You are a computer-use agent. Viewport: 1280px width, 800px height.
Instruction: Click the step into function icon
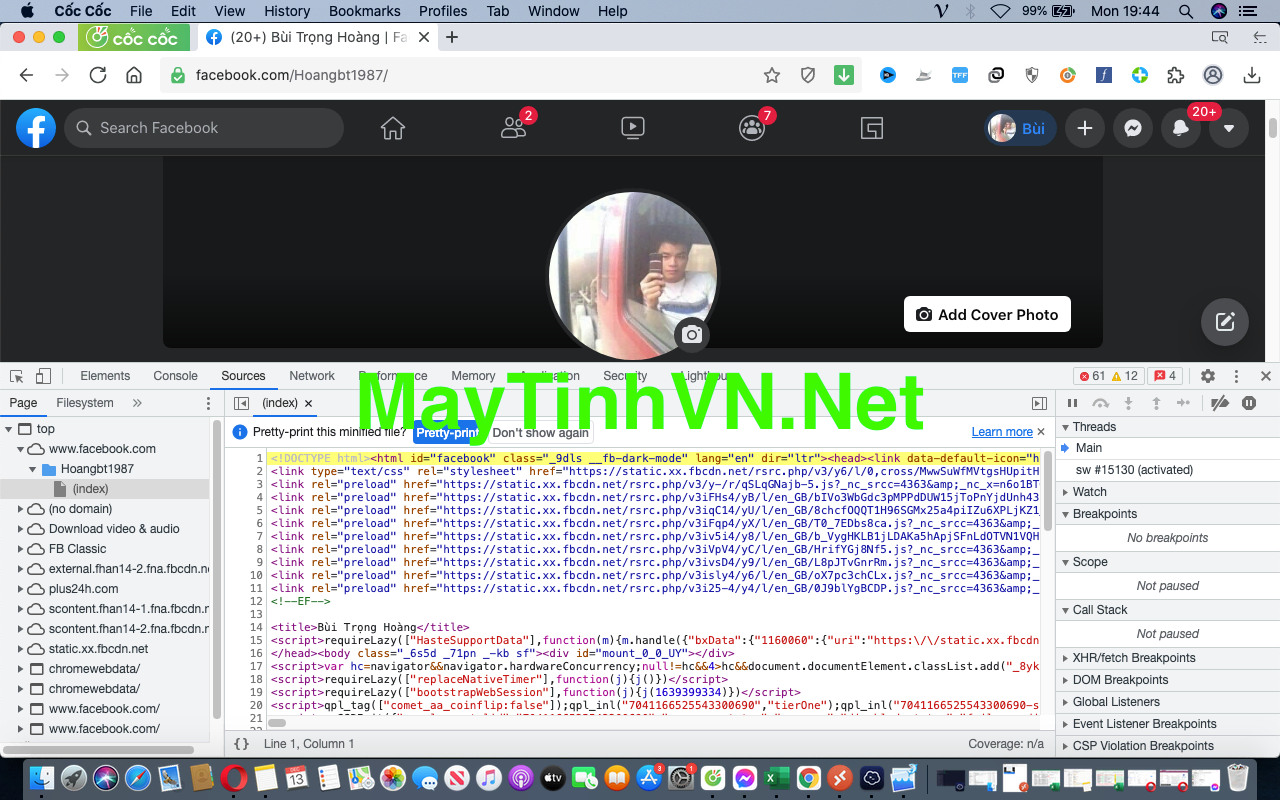[1128, 403]
